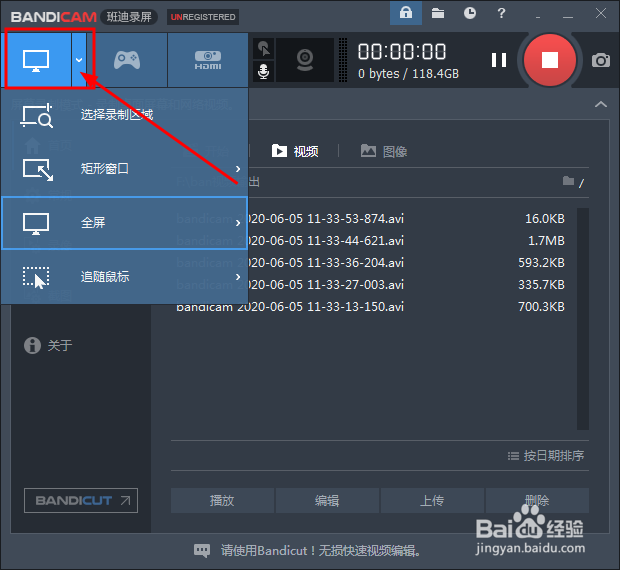The width and height of the screenshot is (620, 570).
Task: Click the speech bubble icon in status bar
Action: [x=202, y=551]
